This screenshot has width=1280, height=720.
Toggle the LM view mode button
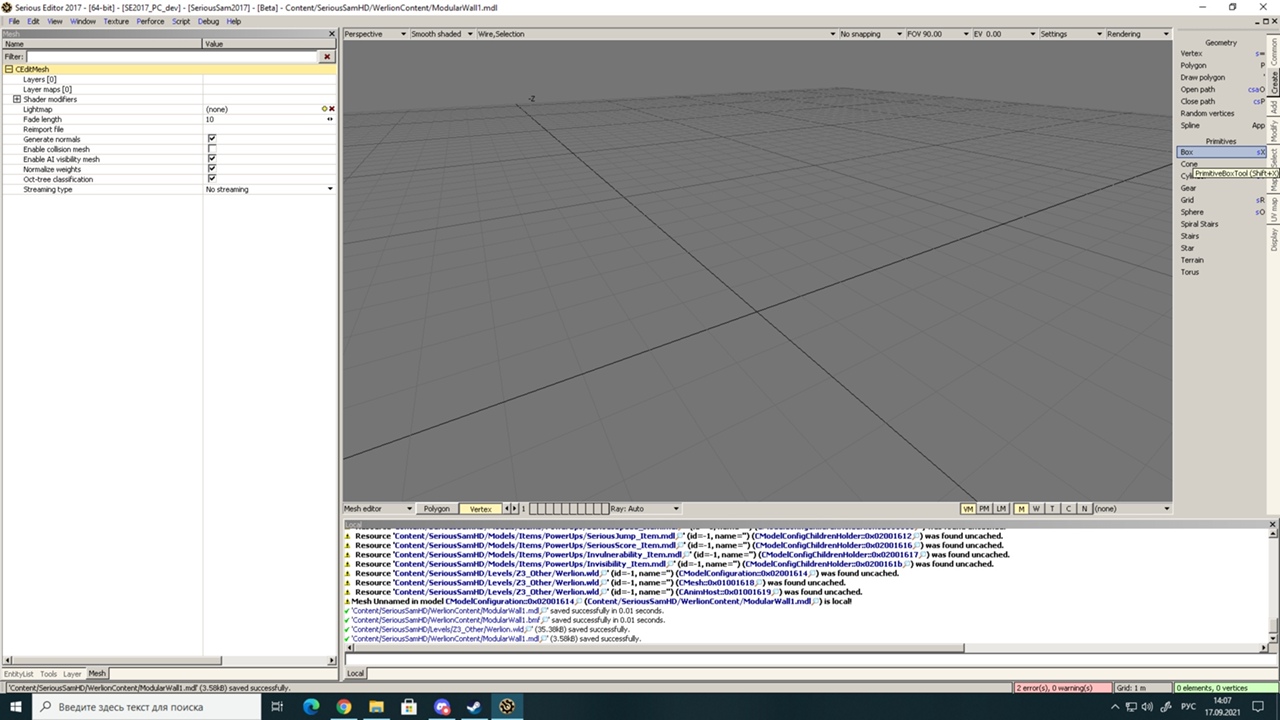(1001, 509)
